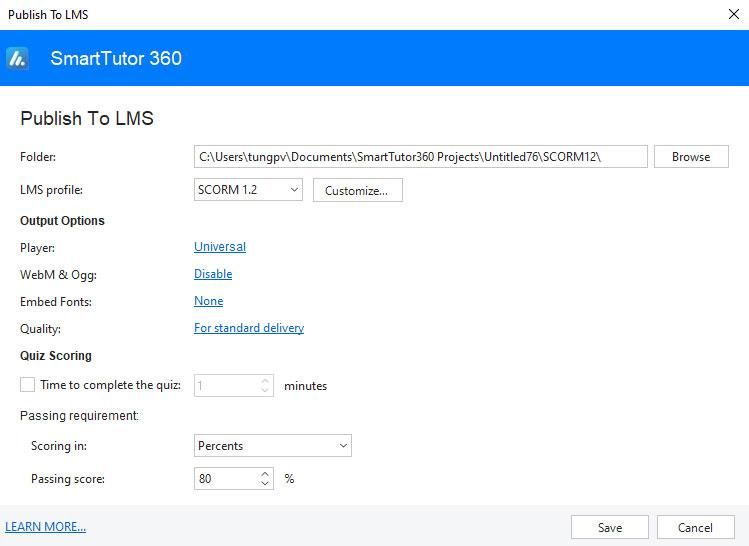Click the Folder path input field
749x546 pixels.
[420, 157]
